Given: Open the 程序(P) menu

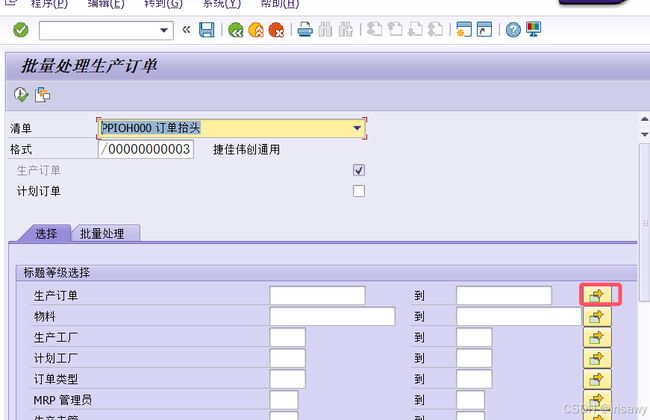Looking at the screenshot, I should (x=49, y=5).
